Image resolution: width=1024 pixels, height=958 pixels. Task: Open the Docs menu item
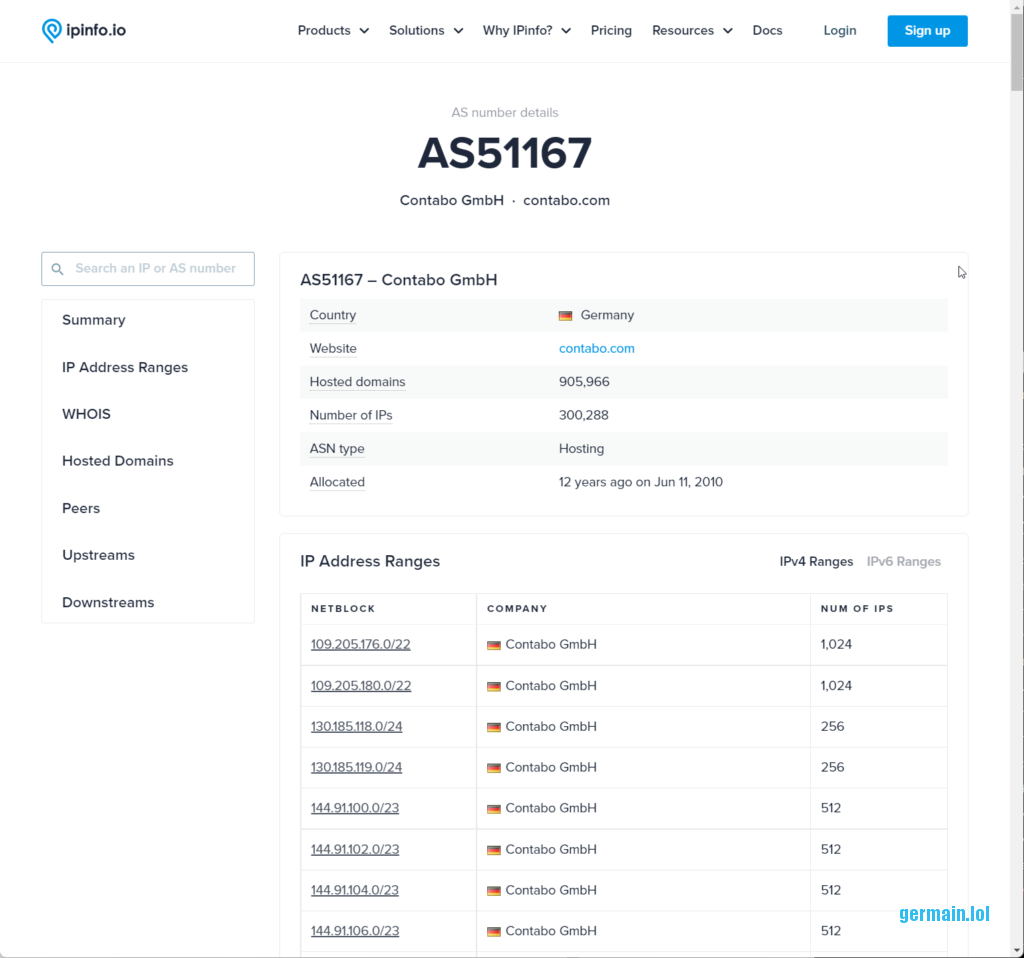tap(767, 31)
